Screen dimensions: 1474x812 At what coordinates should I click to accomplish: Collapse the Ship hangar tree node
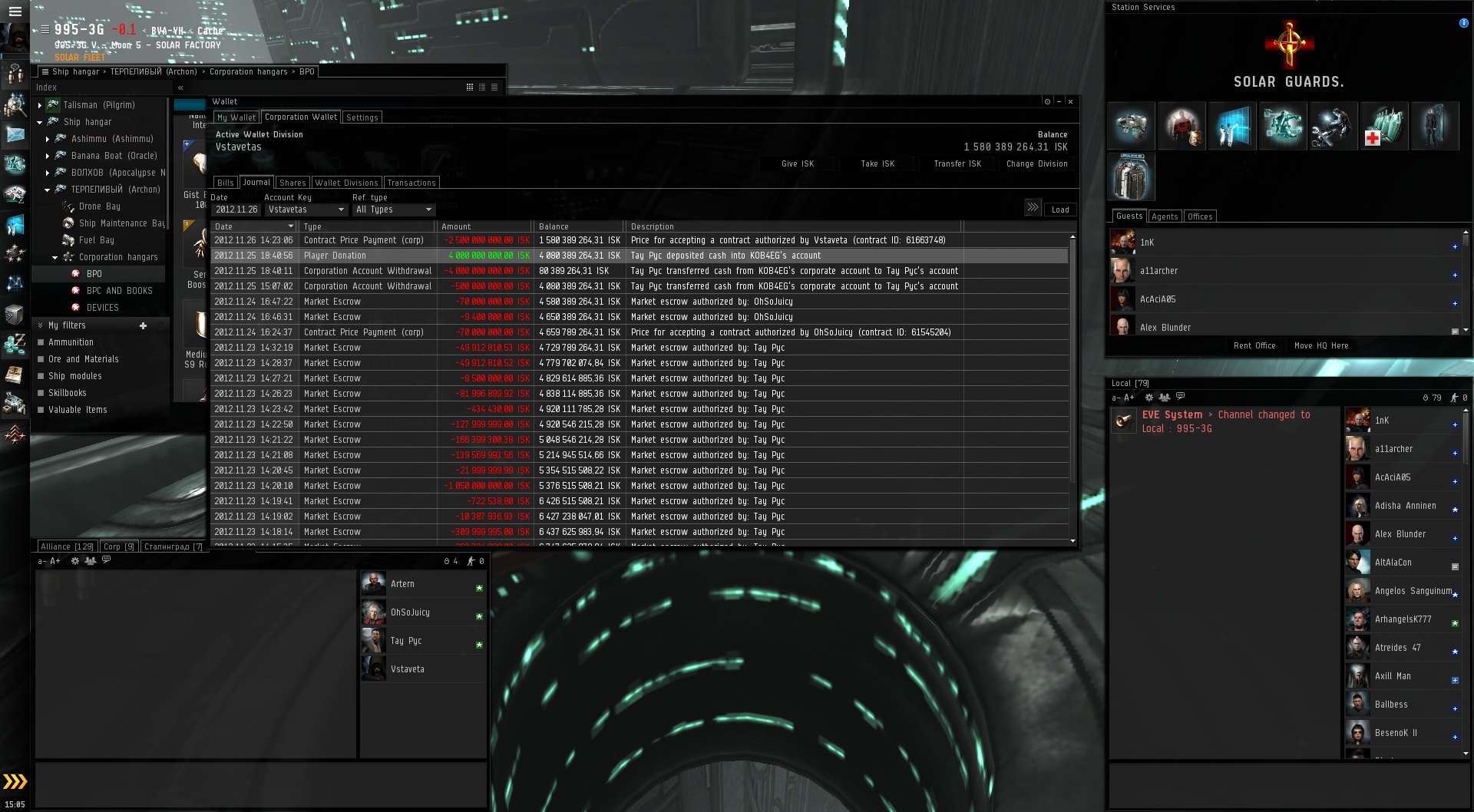tap(39, 122)
